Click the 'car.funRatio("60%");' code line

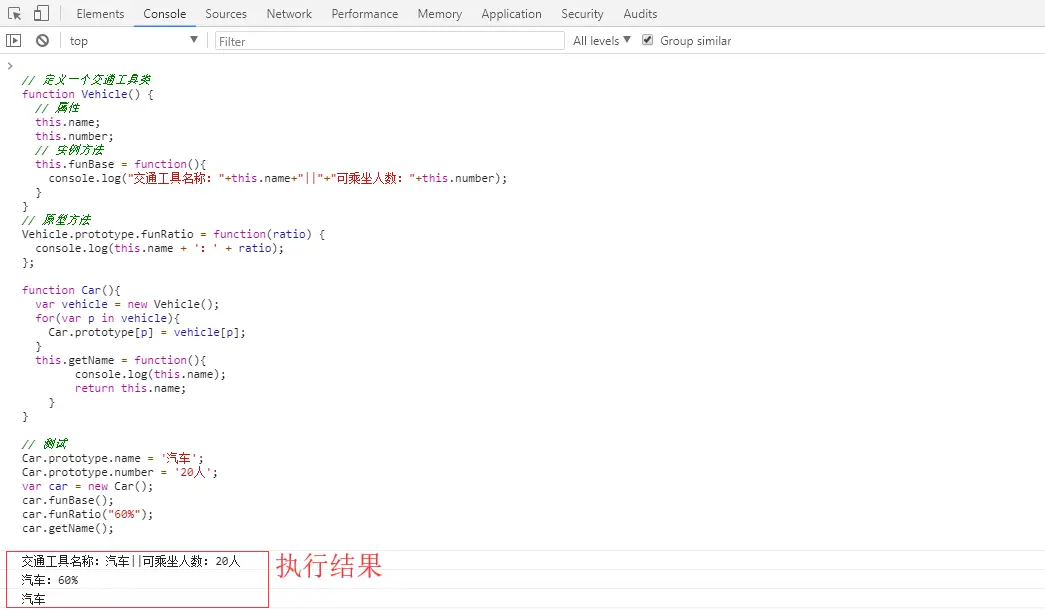click(87, 514)
